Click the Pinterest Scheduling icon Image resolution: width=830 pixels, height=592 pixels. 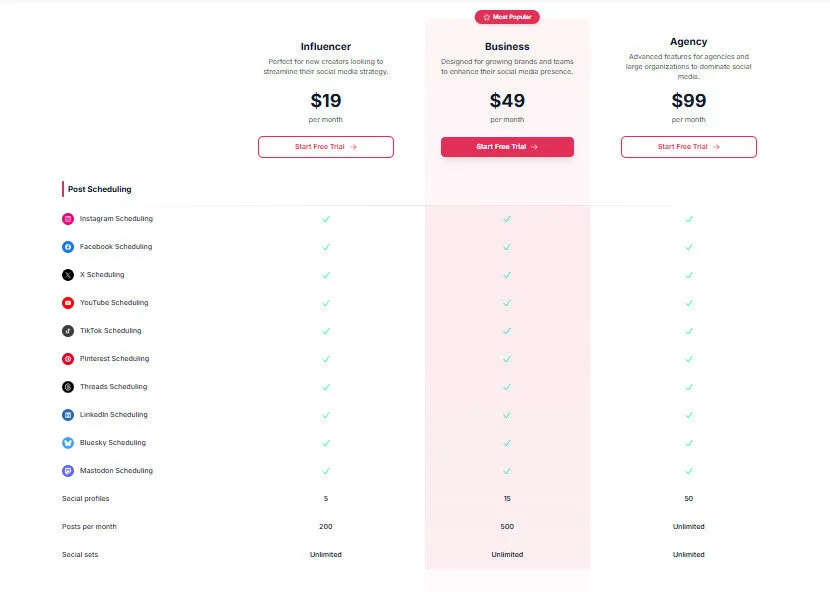click(x=68, y=358)
